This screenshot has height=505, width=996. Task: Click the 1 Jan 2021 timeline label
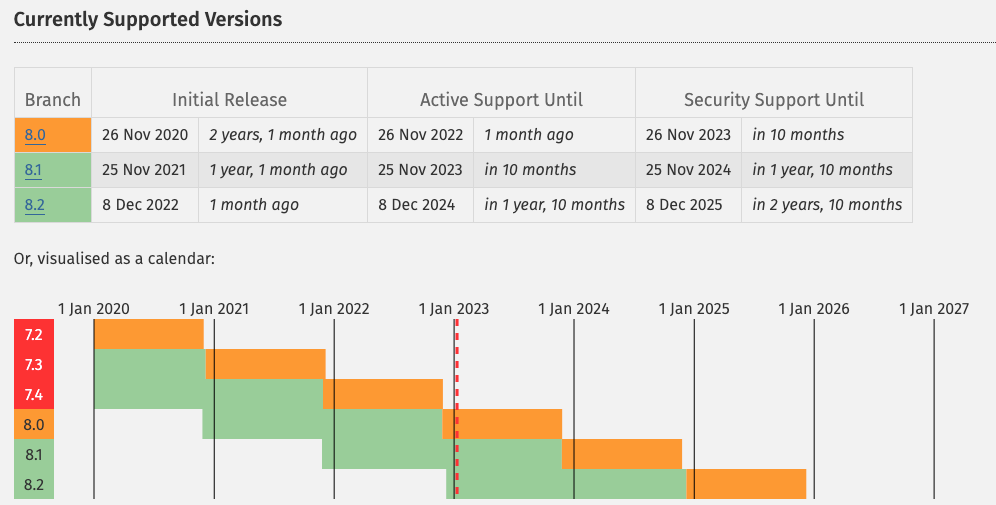click(x=214, y=309)
